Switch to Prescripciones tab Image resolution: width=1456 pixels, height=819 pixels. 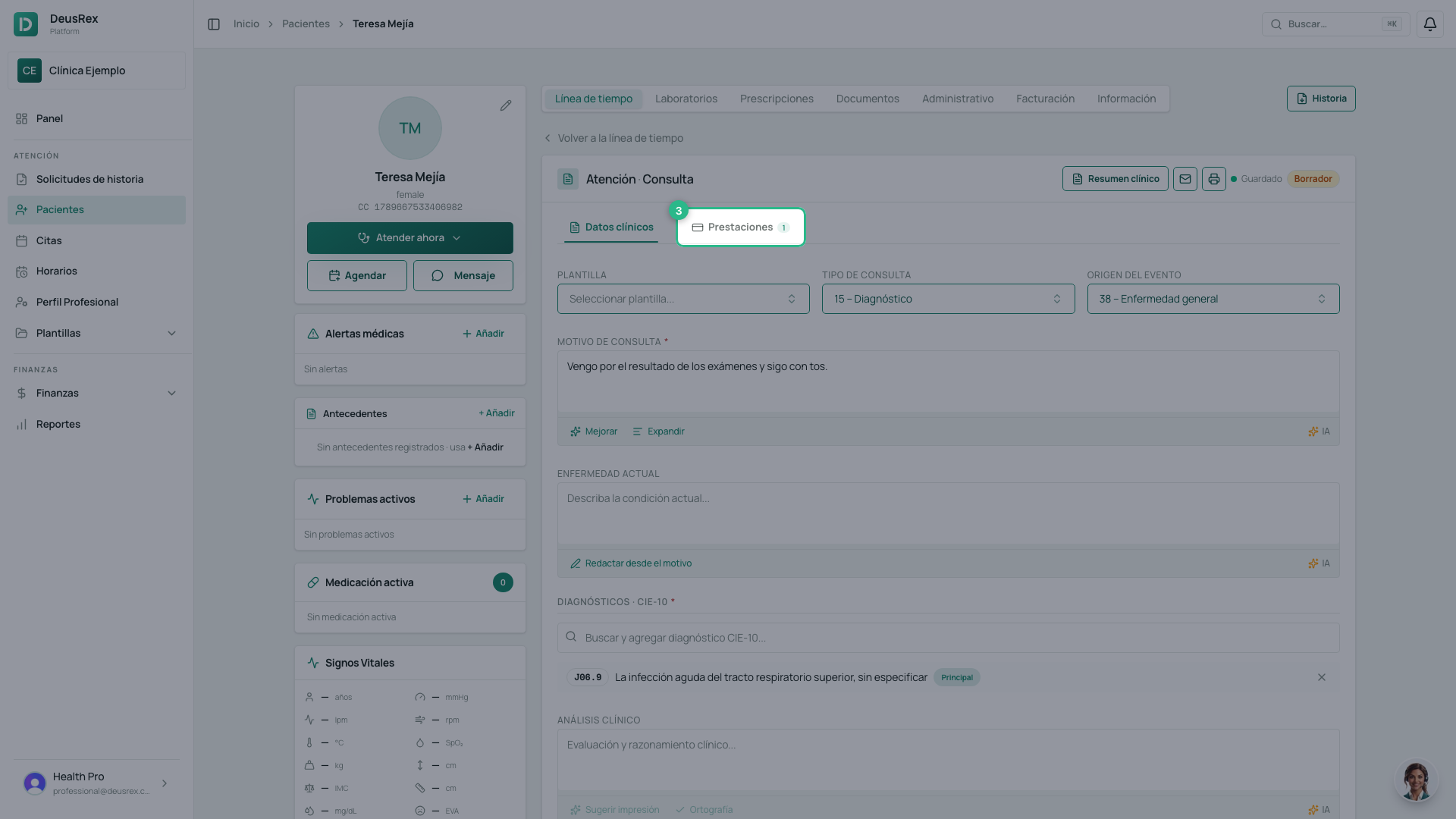[777, 99]
